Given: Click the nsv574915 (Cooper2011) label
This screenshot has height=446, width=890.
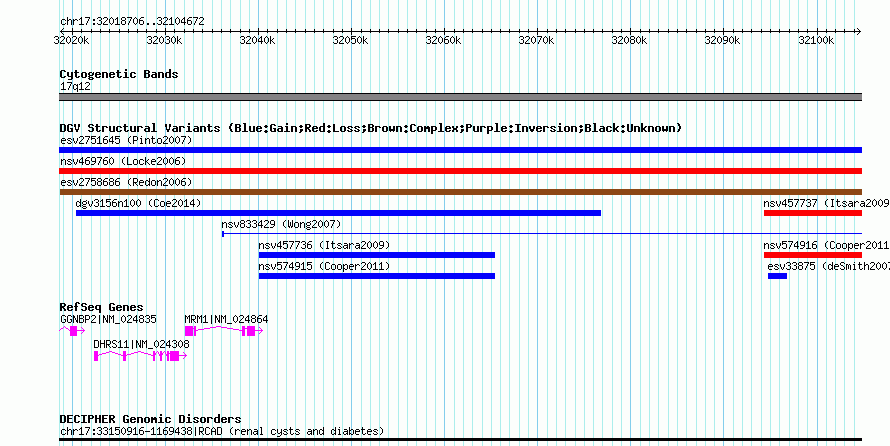Looking at the screenshot, I should (324, 266).
